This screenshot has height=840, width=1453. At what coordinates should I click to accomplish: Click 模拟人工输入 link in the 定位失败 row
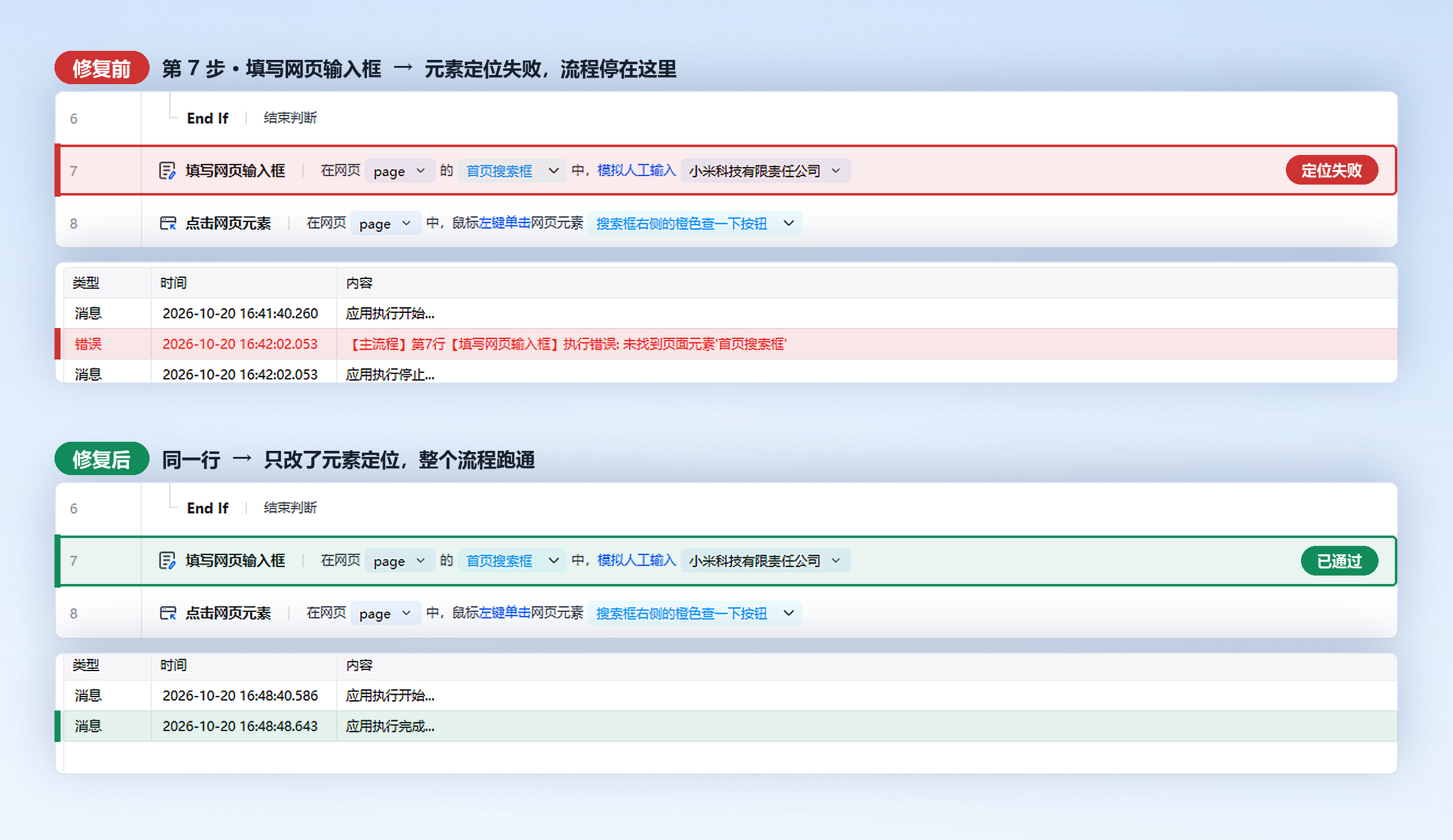tap(636, 171)
